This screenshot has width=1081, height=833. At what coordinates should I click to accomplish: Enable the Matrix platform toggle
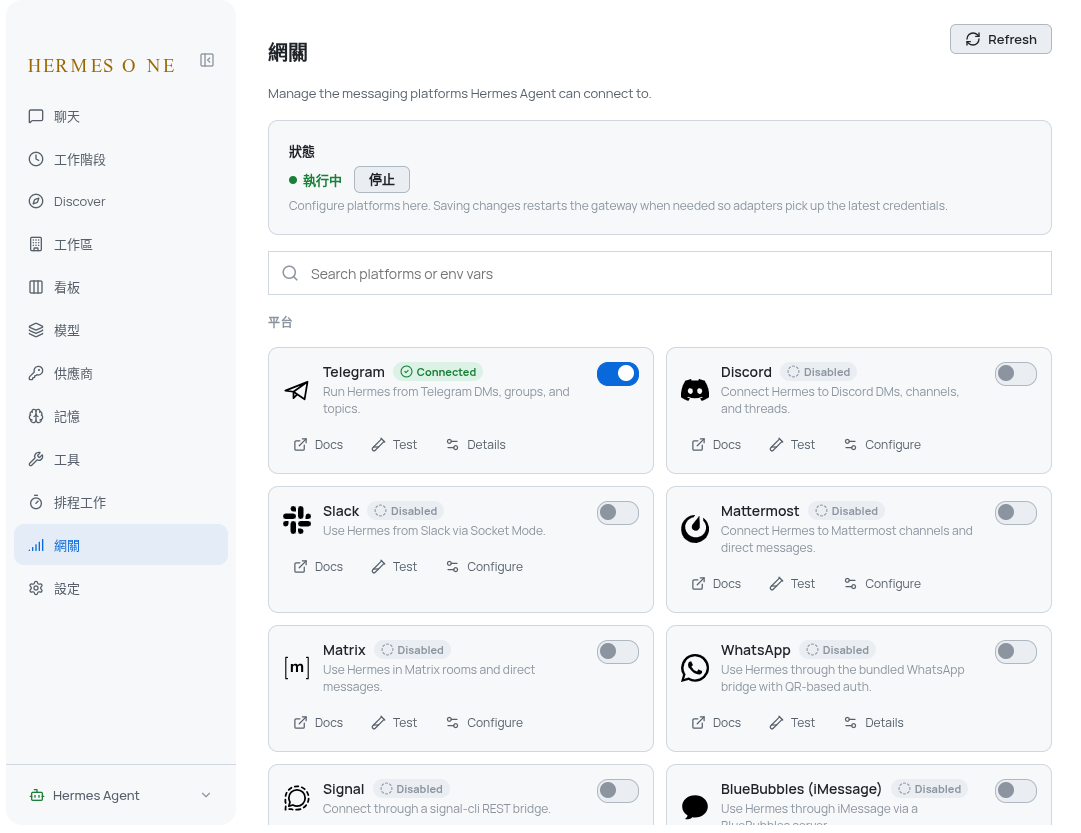618,652
